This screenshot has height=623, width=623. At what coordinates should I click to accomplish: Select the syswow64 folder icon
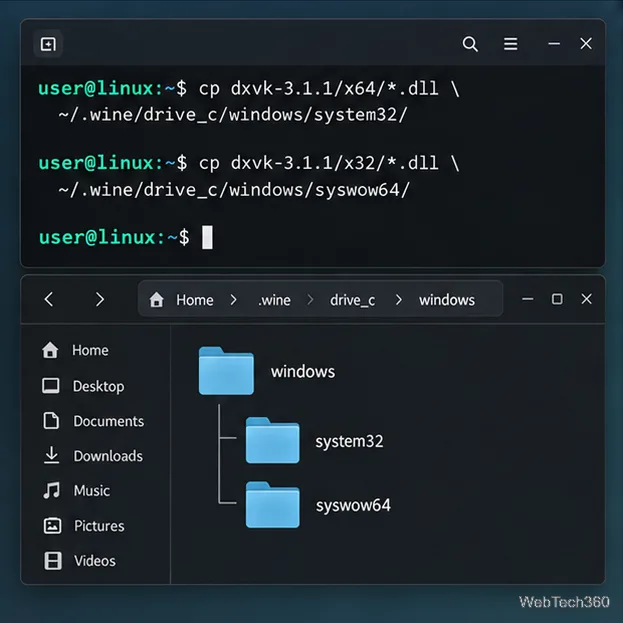[273, 505]
